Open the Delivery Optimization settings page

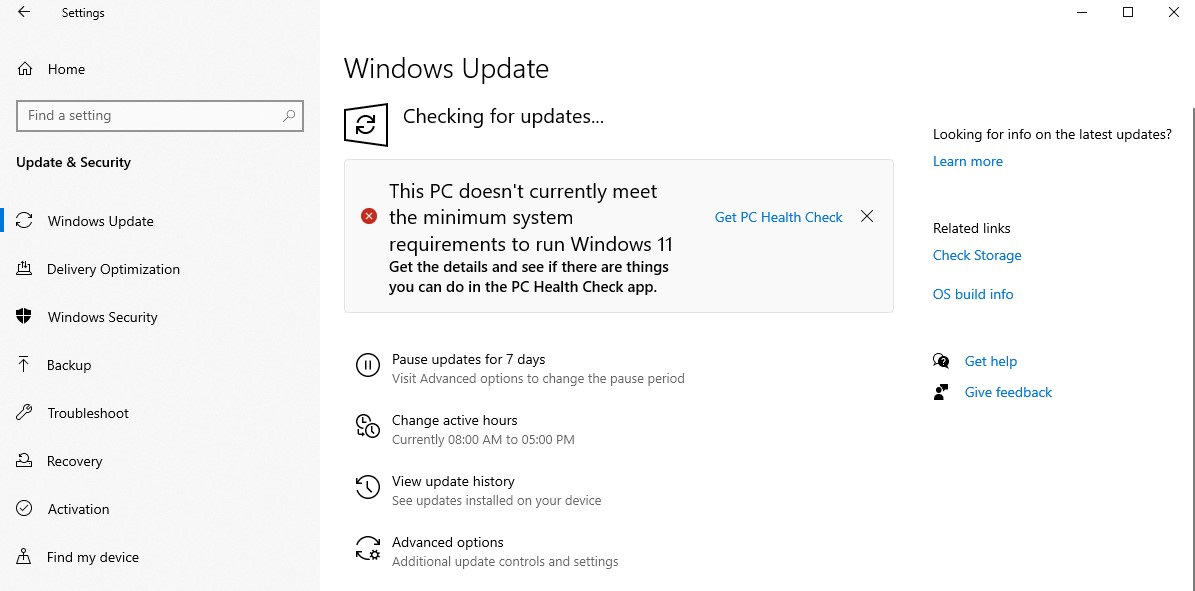pyautogui.click(x=113, y=269)
